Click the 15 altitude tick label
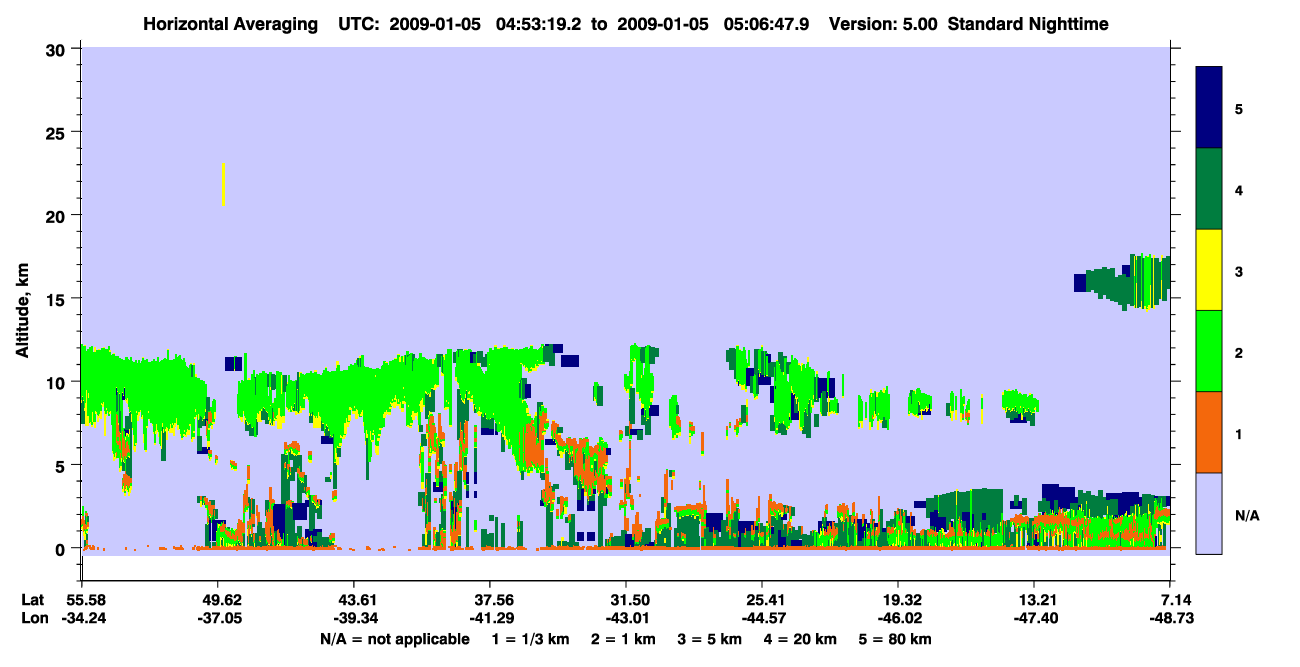Viewport: 1300px width, 667px height. [x=58, y=299]
